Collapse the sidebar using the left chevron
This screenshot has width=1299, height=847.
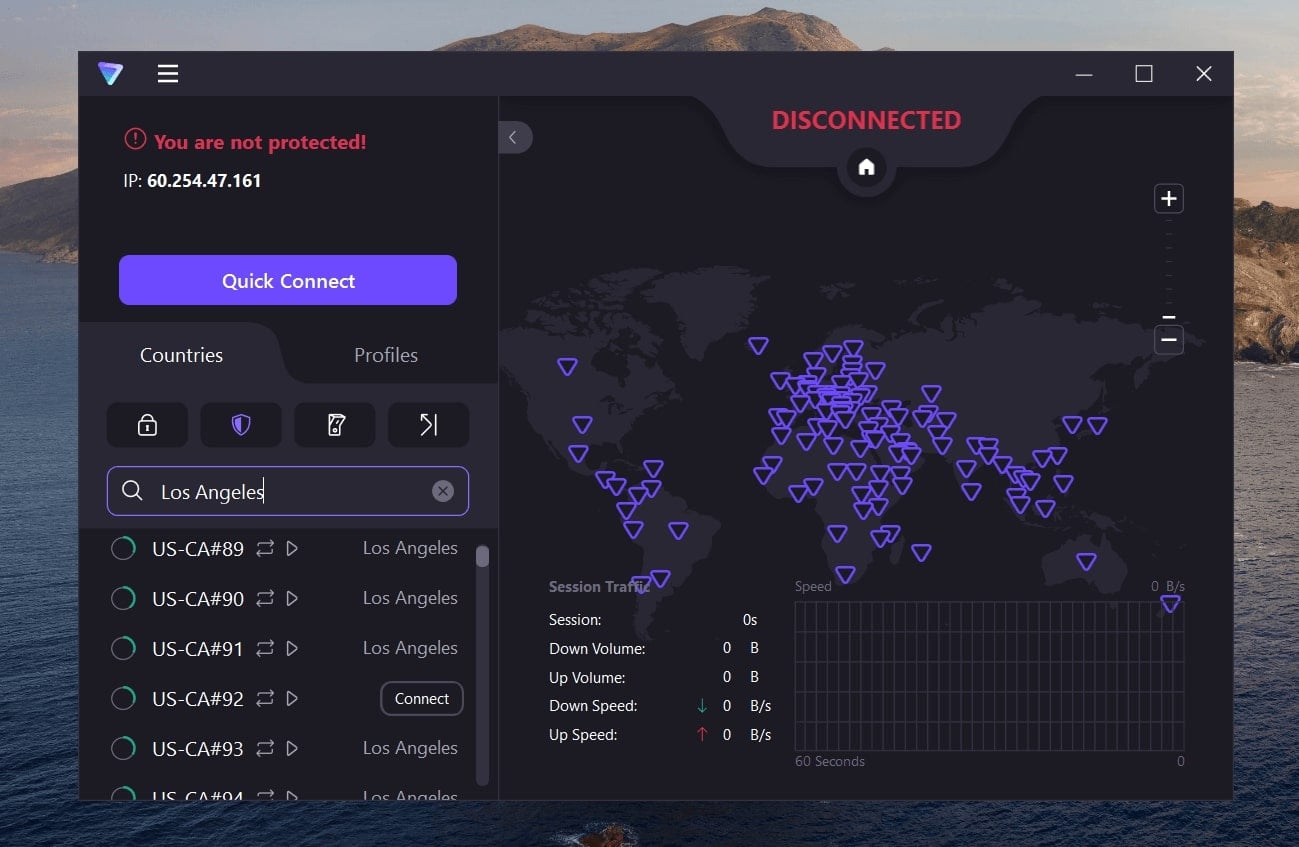[516, 137]
